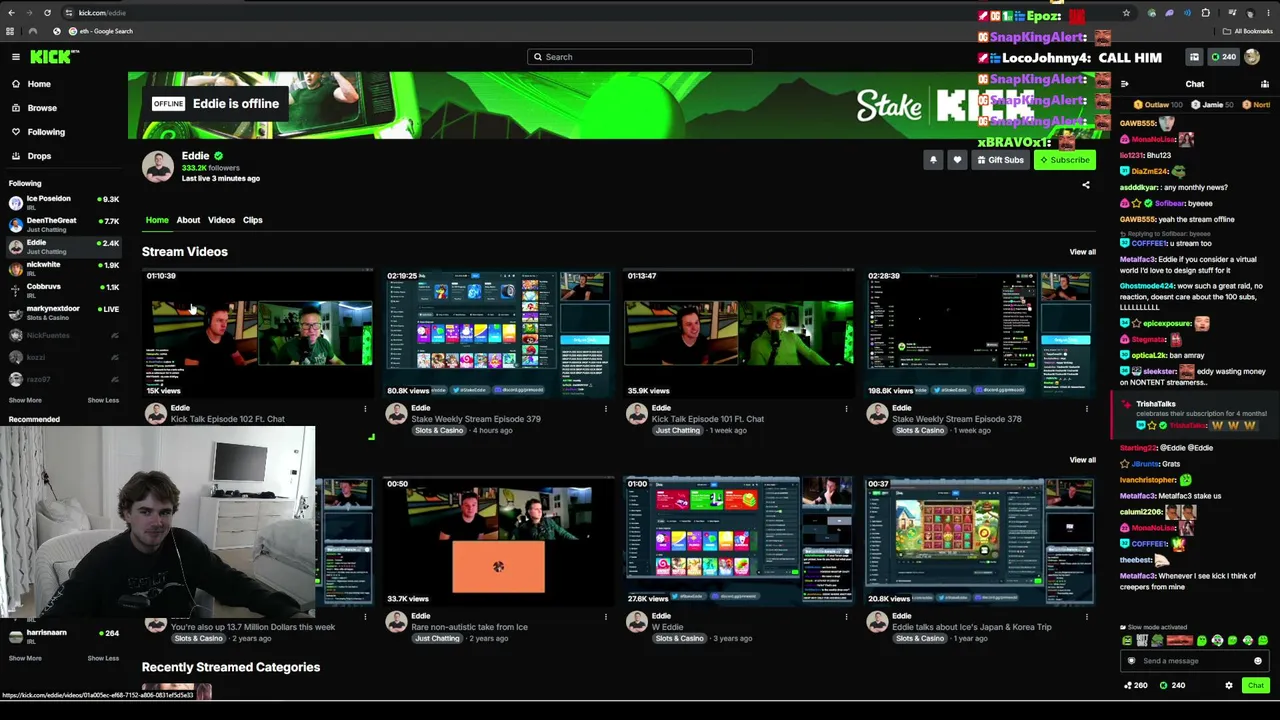Open the chat leaderboard podium icon
This screenshot has height=720, width=1280.
click(1265, 84)
